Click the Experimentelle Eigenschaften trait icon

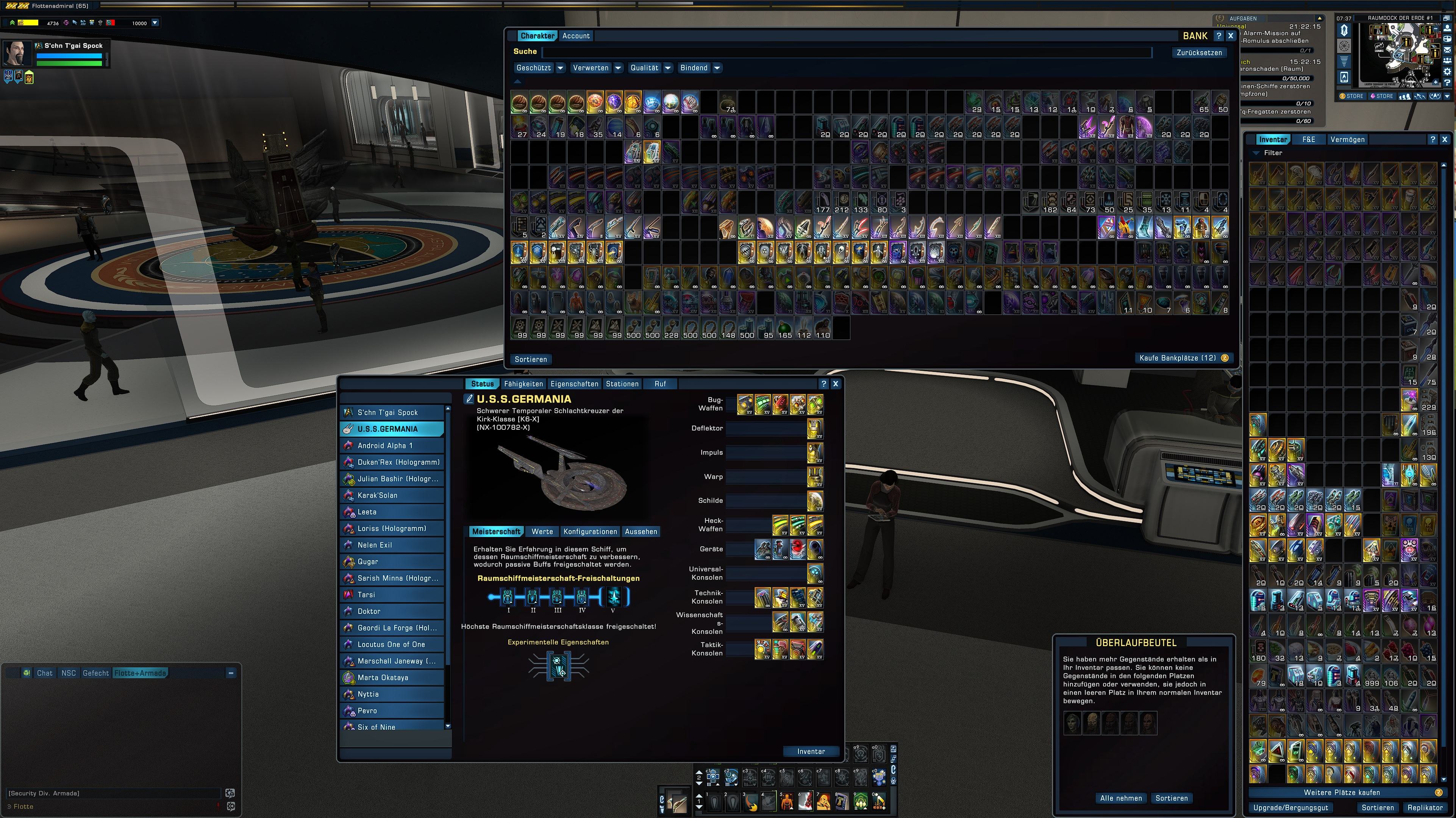click(x=558, y=665)
